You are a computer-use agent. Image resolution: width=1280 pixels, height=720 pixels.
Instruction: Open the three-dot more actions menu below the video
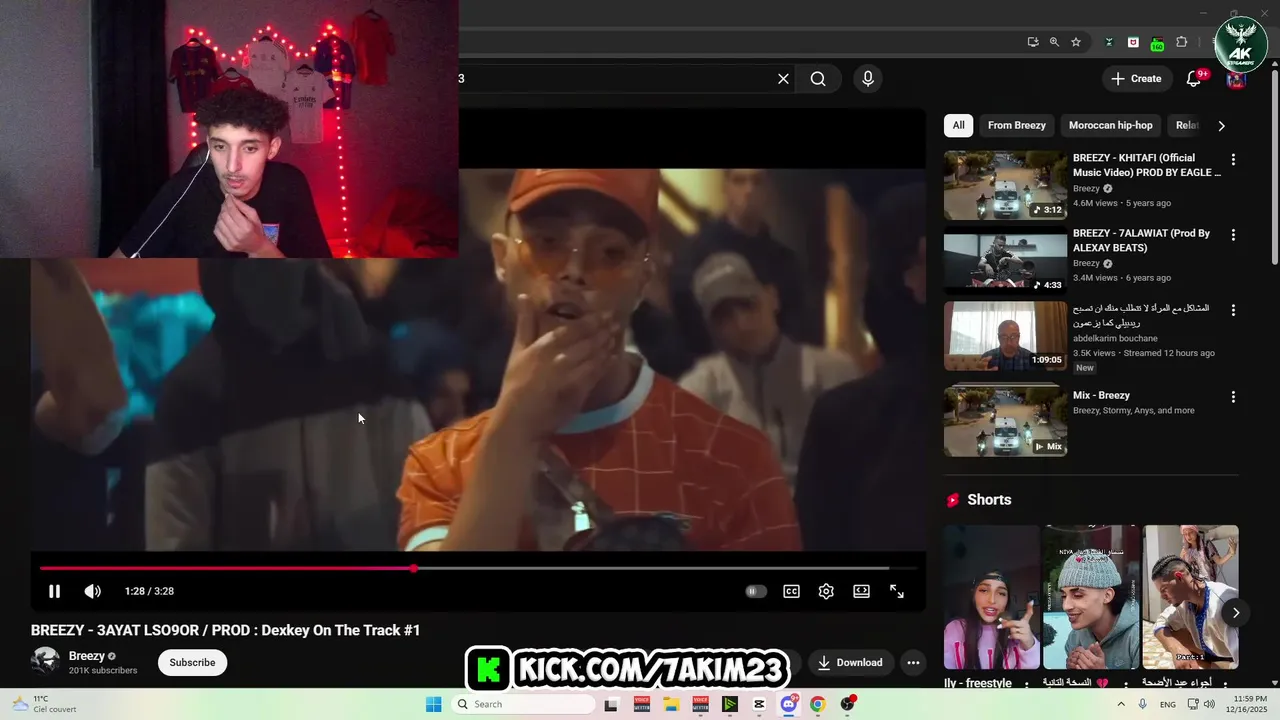[912, 662]
